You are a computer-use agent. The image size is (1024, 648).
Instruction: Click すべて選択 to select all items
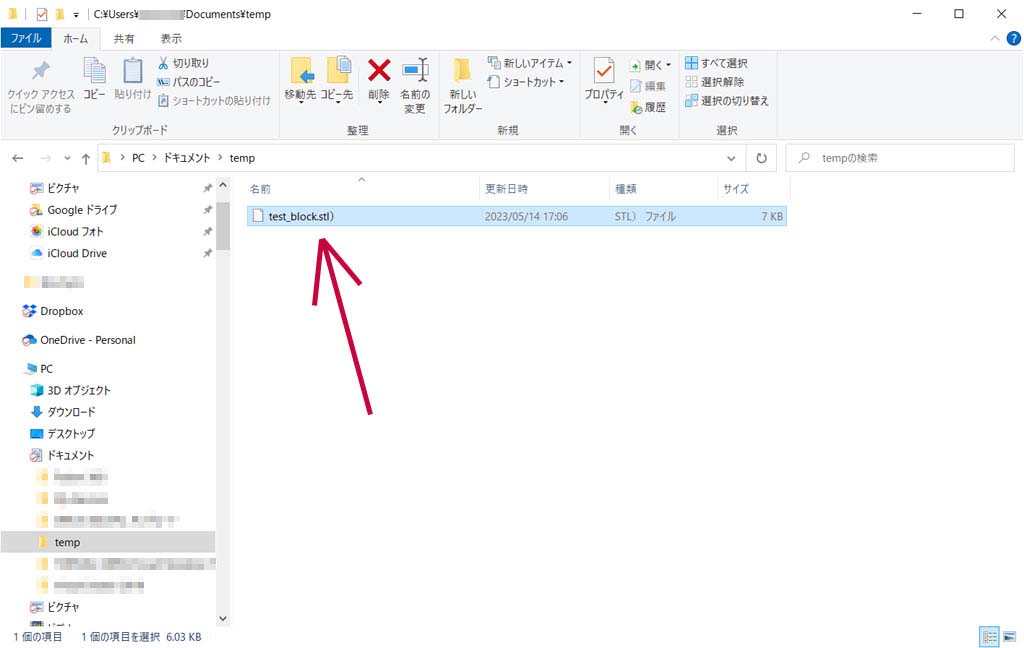tap(716, 63)
